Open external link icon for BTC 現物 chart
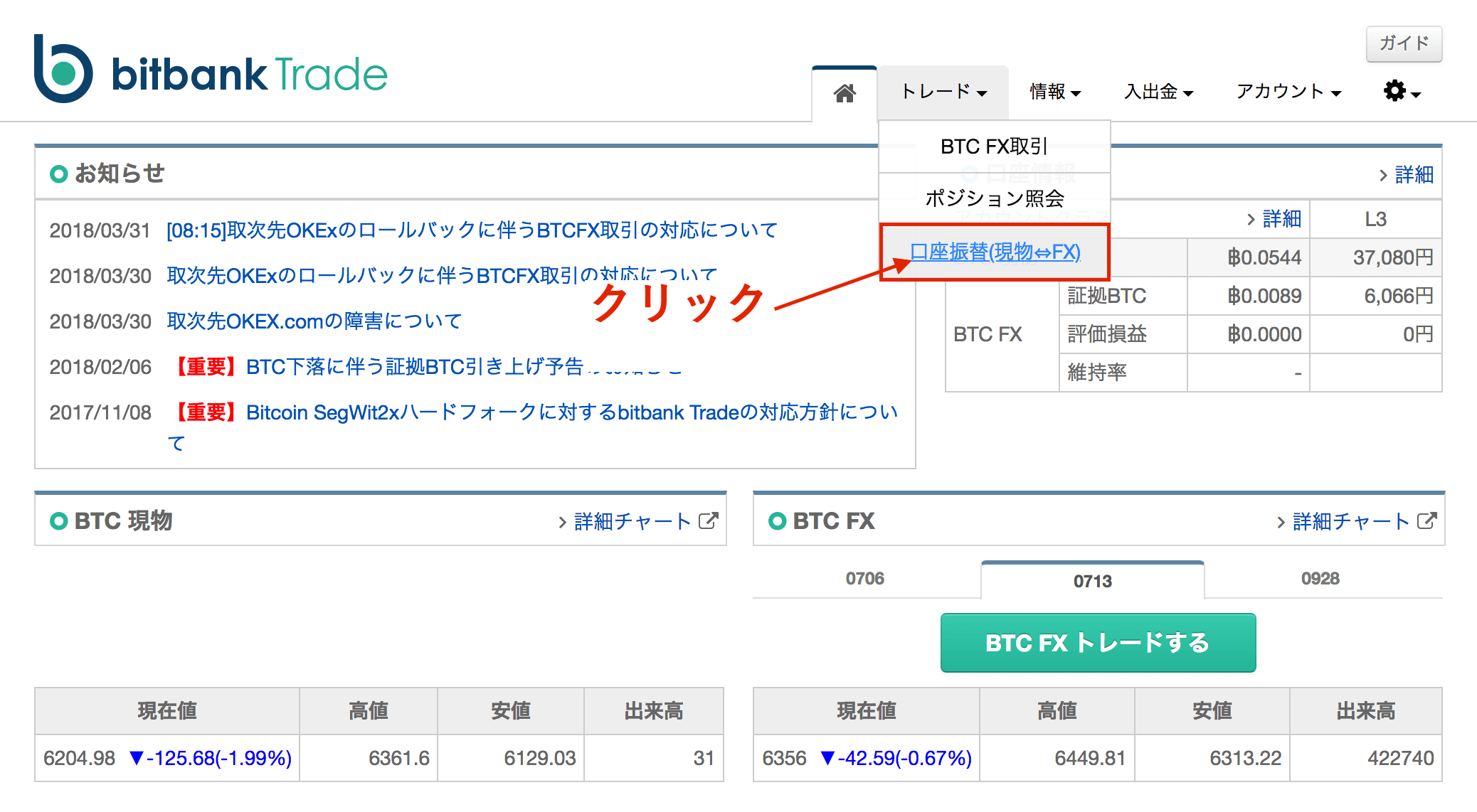This screenshot has height=812, width=1477. [x=709, y=521]
